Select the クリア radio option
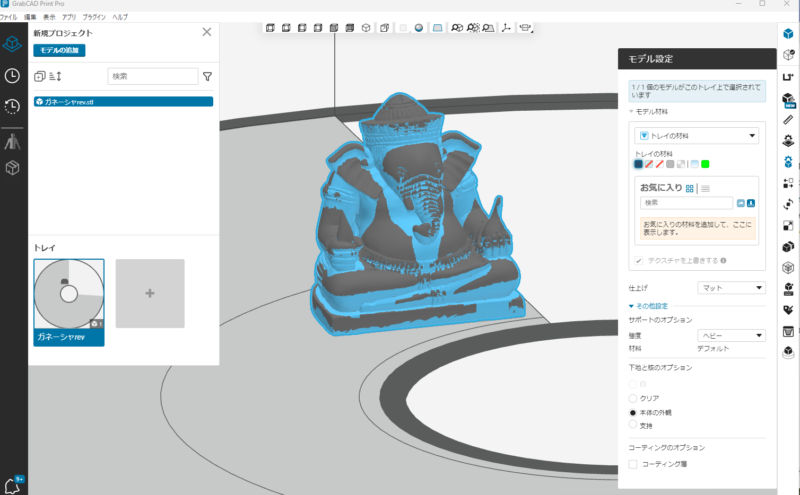The image size is (800, 495). coord(632,398)
